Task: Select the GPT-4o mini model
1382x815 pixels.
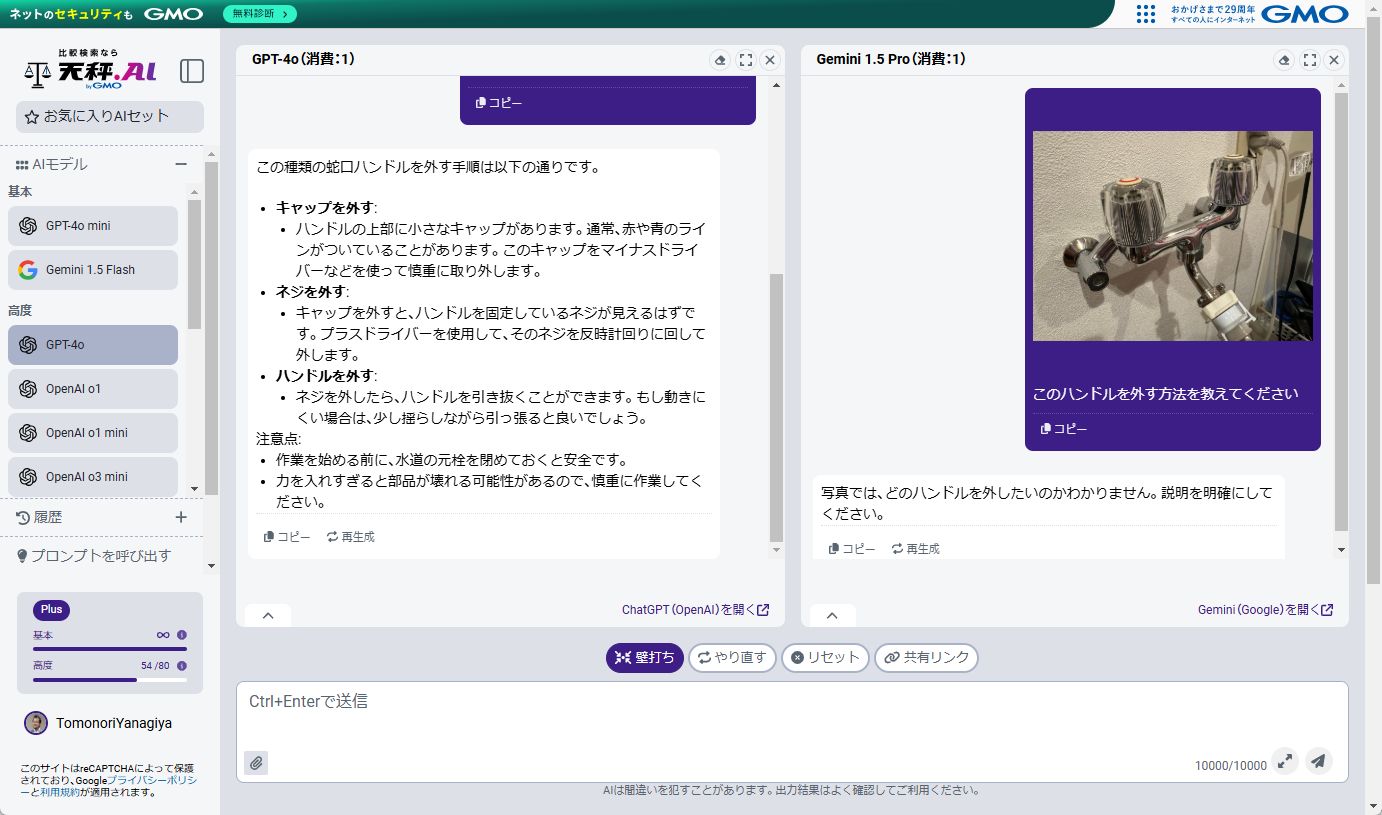Action: click(92, 225)
